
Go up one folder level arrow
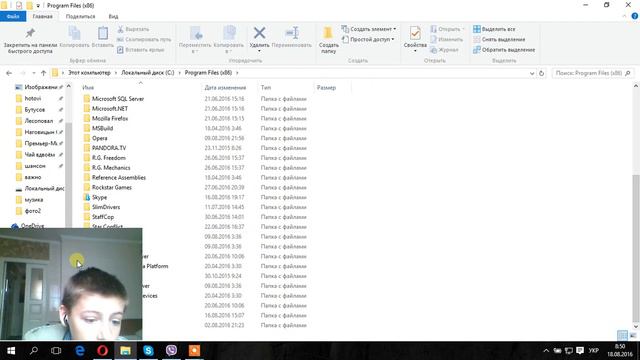point(43,73)
